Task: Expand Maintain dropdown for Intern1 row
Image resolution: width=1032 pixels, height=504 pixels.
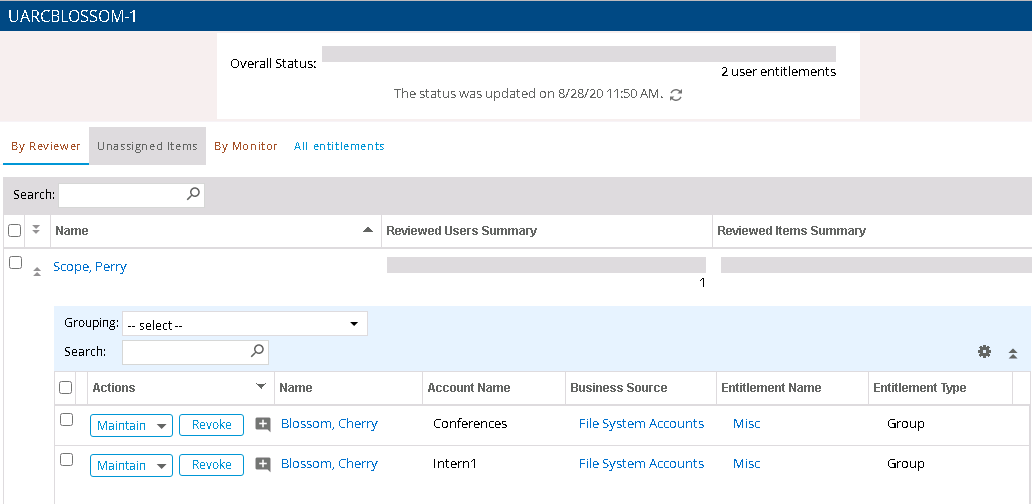Action: coord(161,465)
